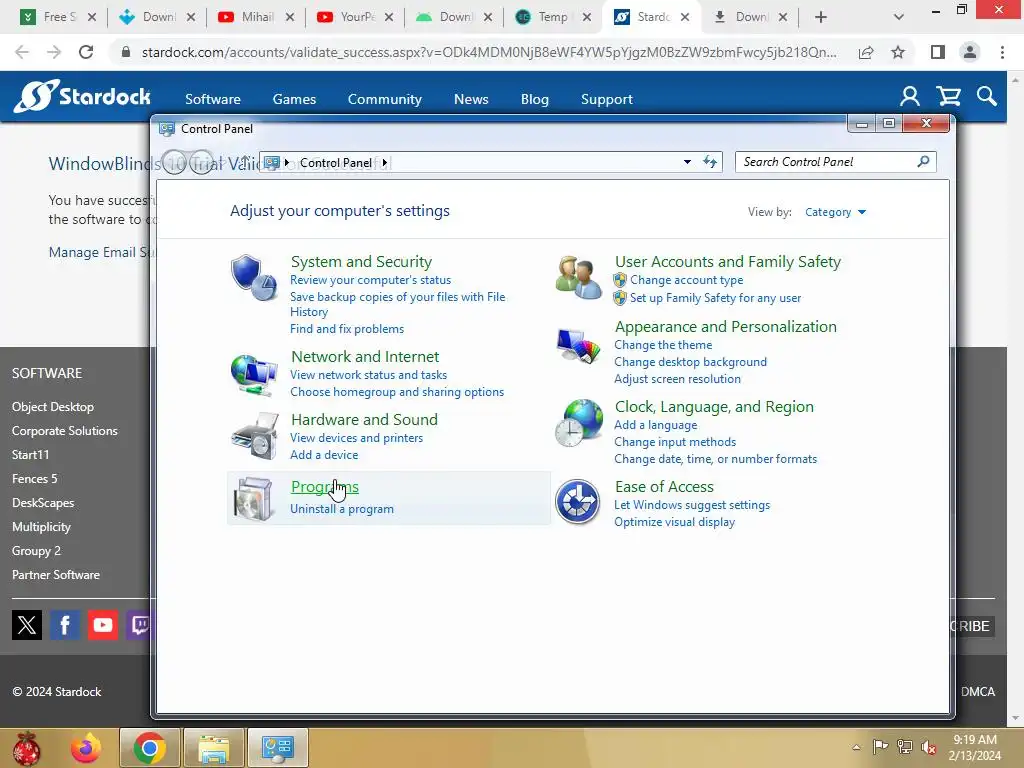The width and height of the screenshot is (1024, 768).
Task: Click View devices and printers link
Action: (x=357, y=438)
